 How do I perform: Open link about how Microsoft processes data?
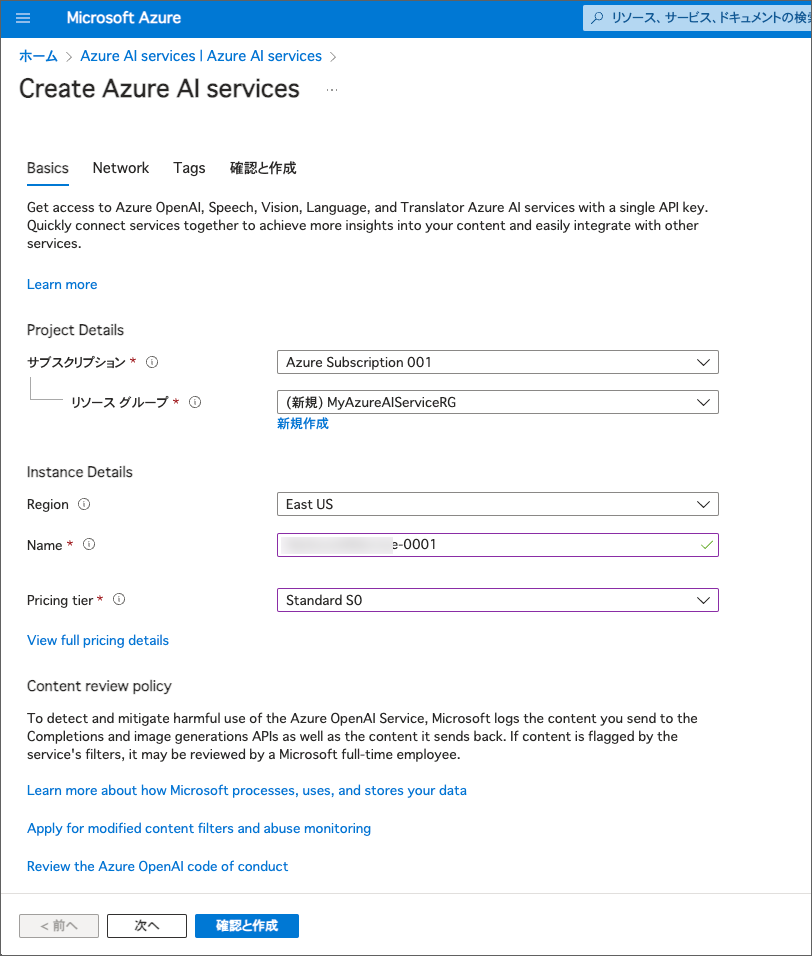[x=247, y=790]
